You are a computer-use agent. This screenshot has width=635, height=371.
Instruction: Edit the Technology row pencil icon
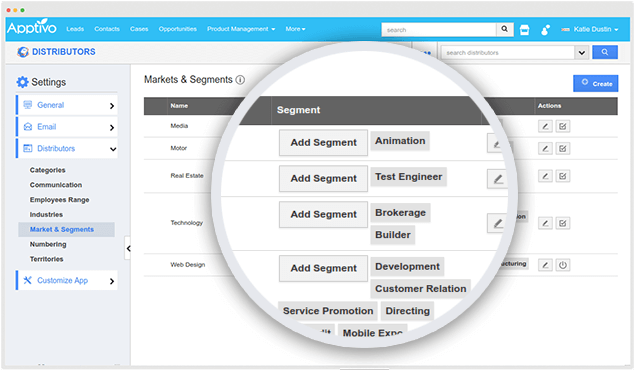pyautogui.click(x=545, y=223)
